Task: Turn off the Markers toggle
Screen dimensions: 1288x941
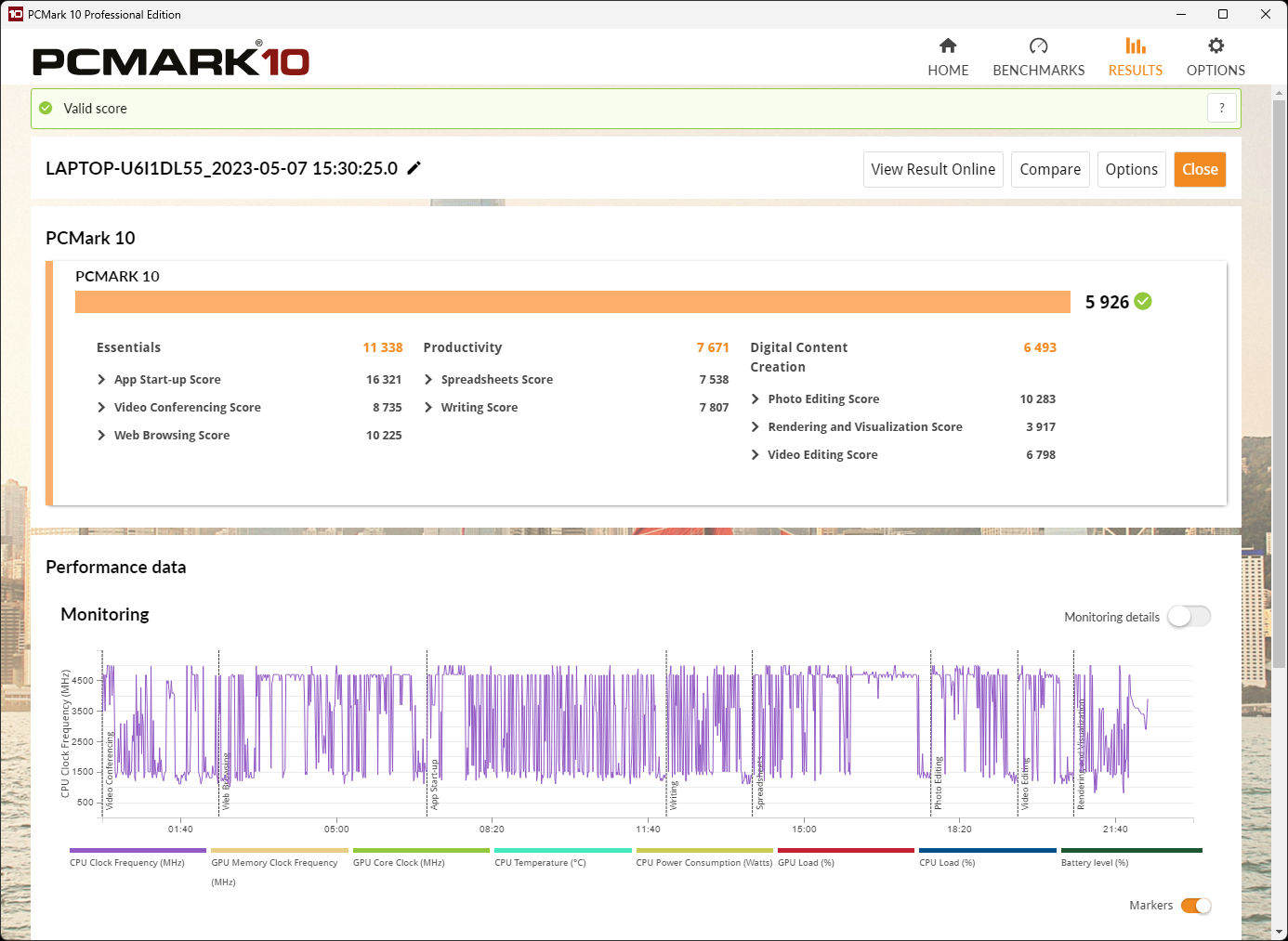Action: tap(1196, 906)
